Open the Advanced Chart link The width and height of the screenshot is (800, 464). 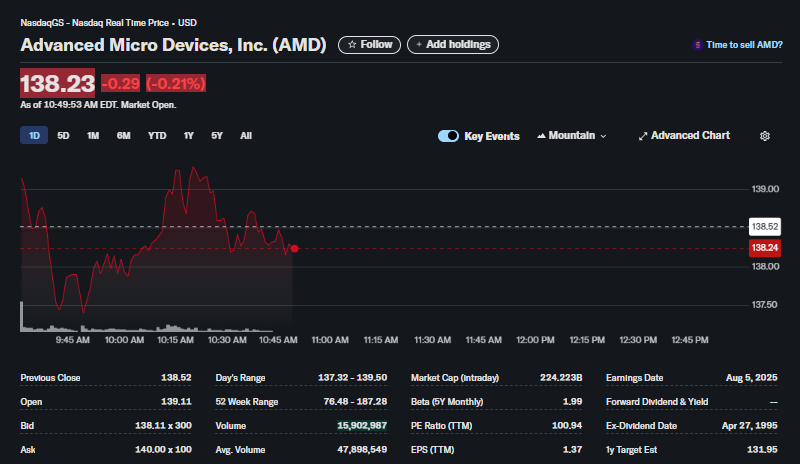click(x=684, y=136)
